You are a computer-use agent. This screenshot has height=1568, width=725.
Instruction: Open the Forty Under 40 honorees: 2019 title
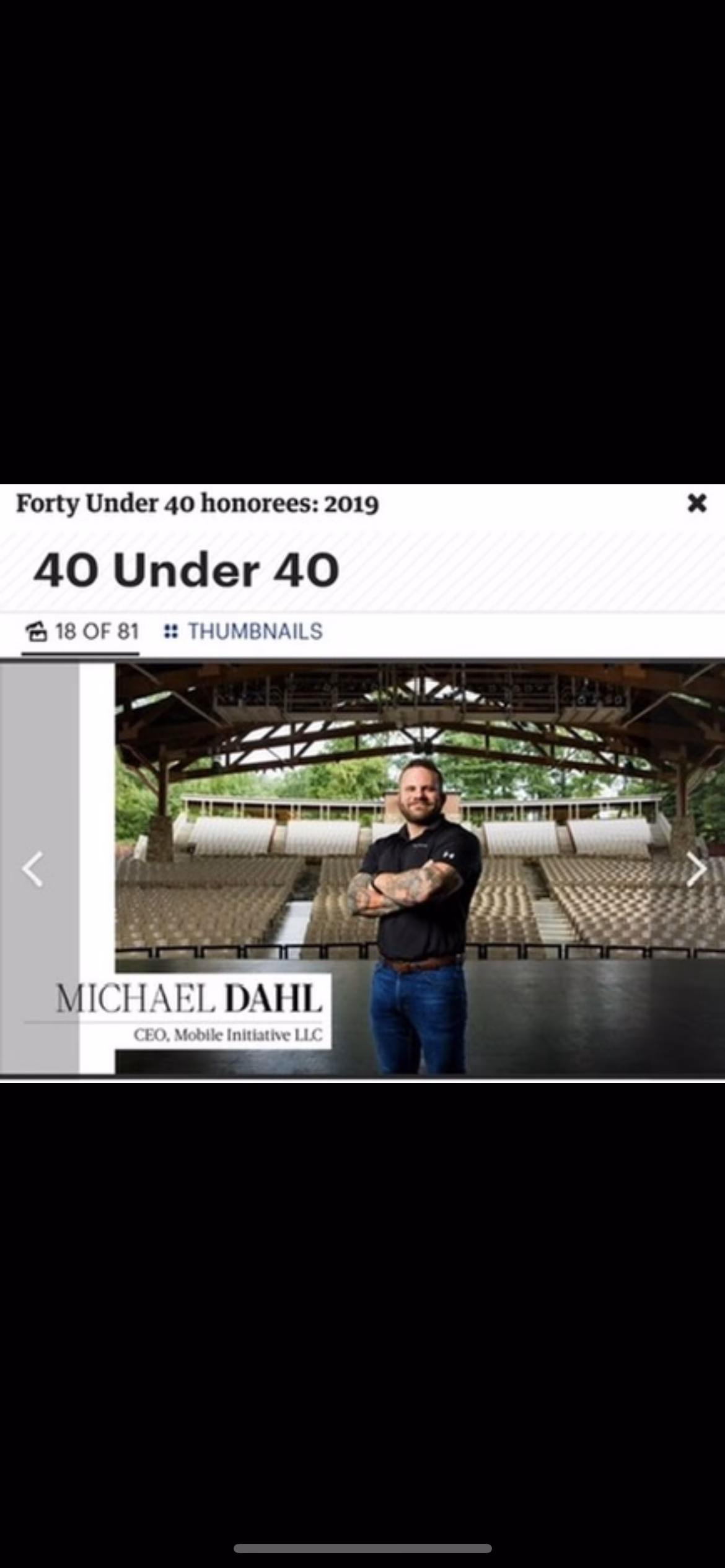197,503
